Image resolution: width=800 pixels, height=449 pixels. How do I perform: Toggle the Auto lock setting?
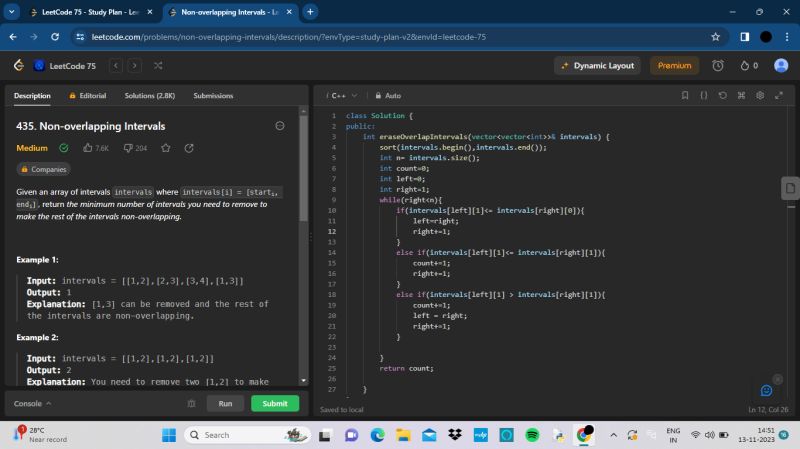[x=388, y=95]
